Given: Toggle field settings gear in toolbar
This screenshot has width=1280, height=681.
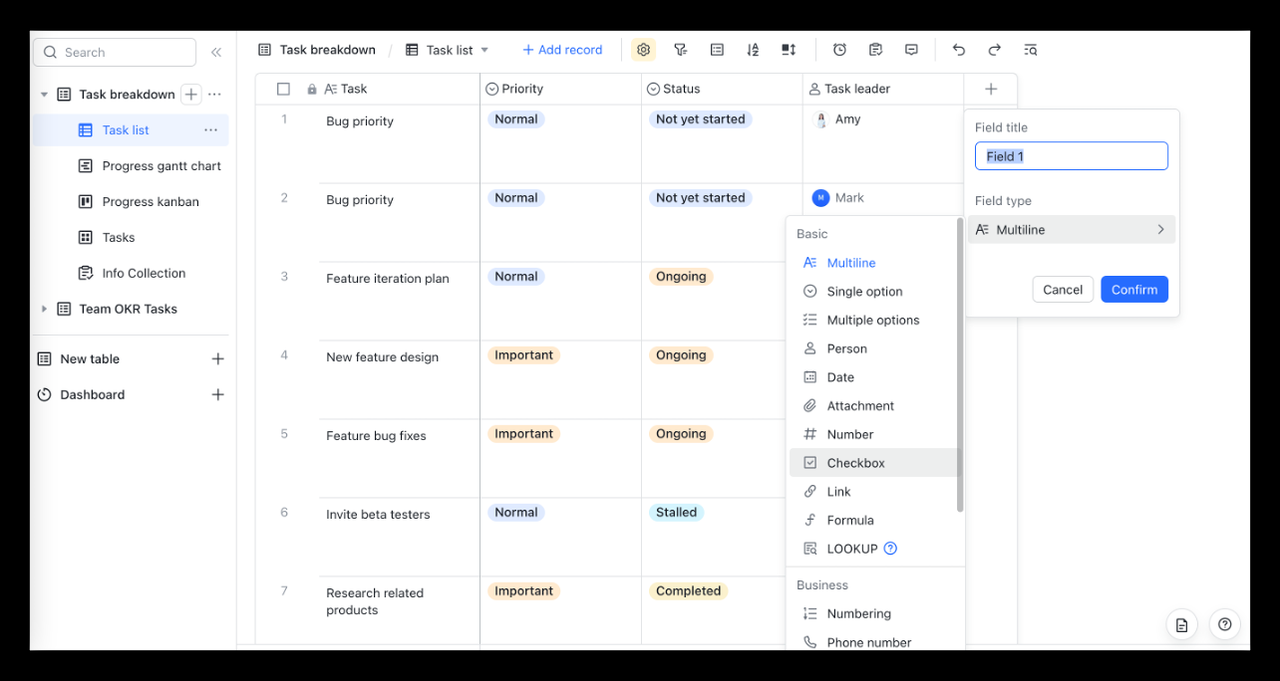Looking at the screenshot, I should coord(643,50).
